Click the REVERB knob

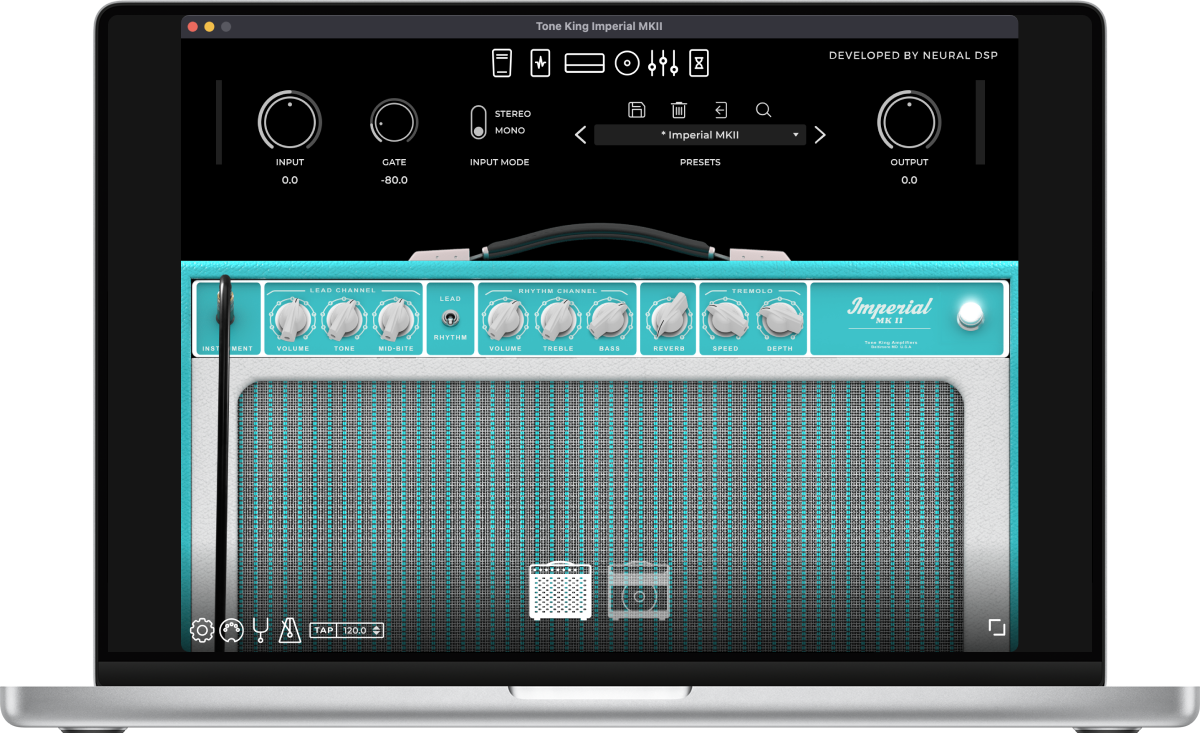[x=670, y=319]
